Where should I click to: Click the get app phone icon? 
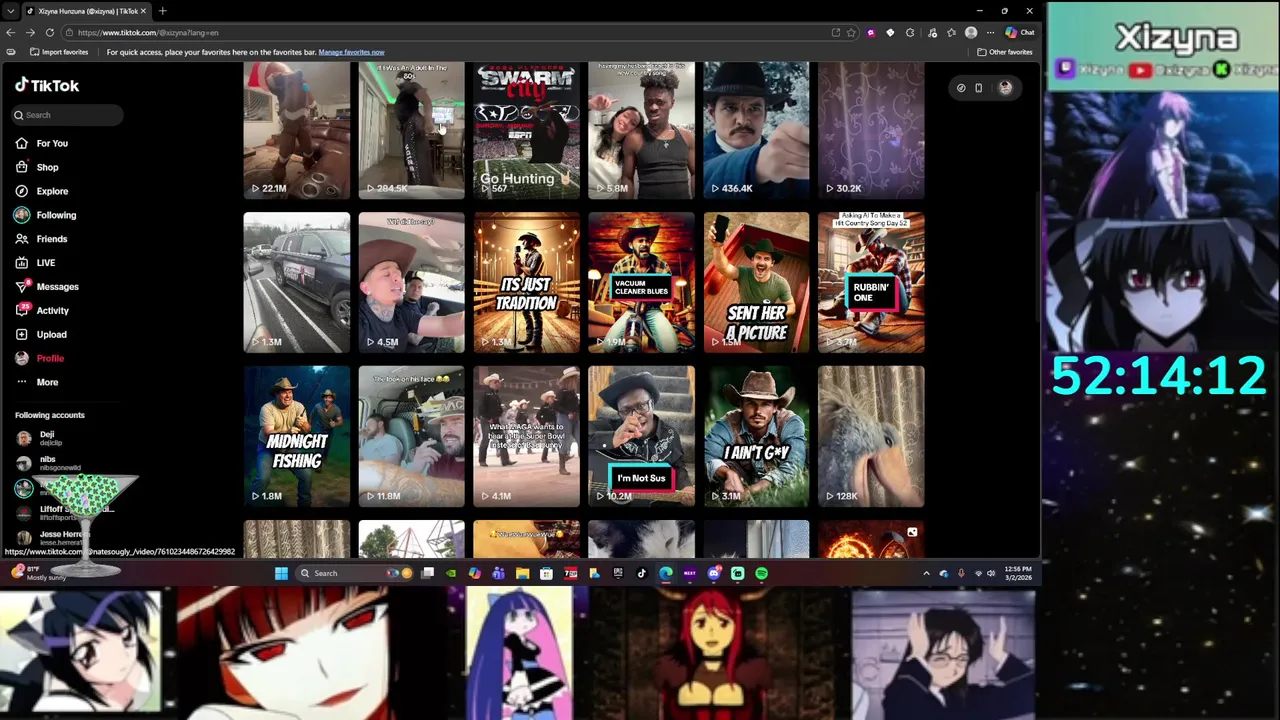tap(978, 88)
